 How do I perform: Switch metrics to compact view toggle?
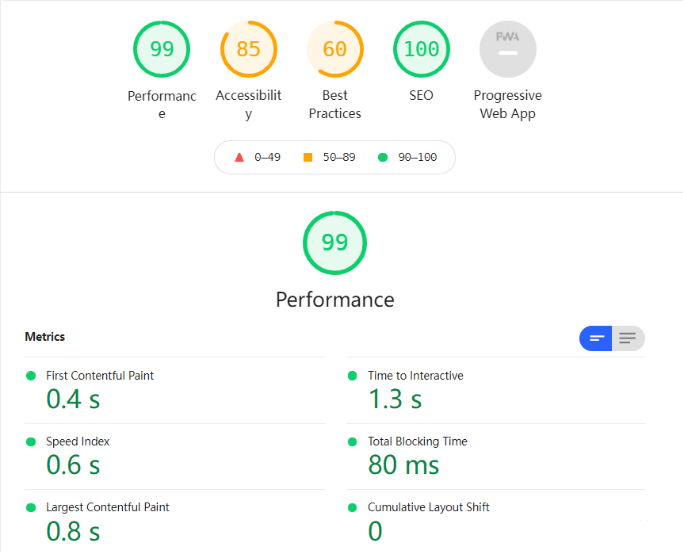pyautogui.click(x=595, y=338)
